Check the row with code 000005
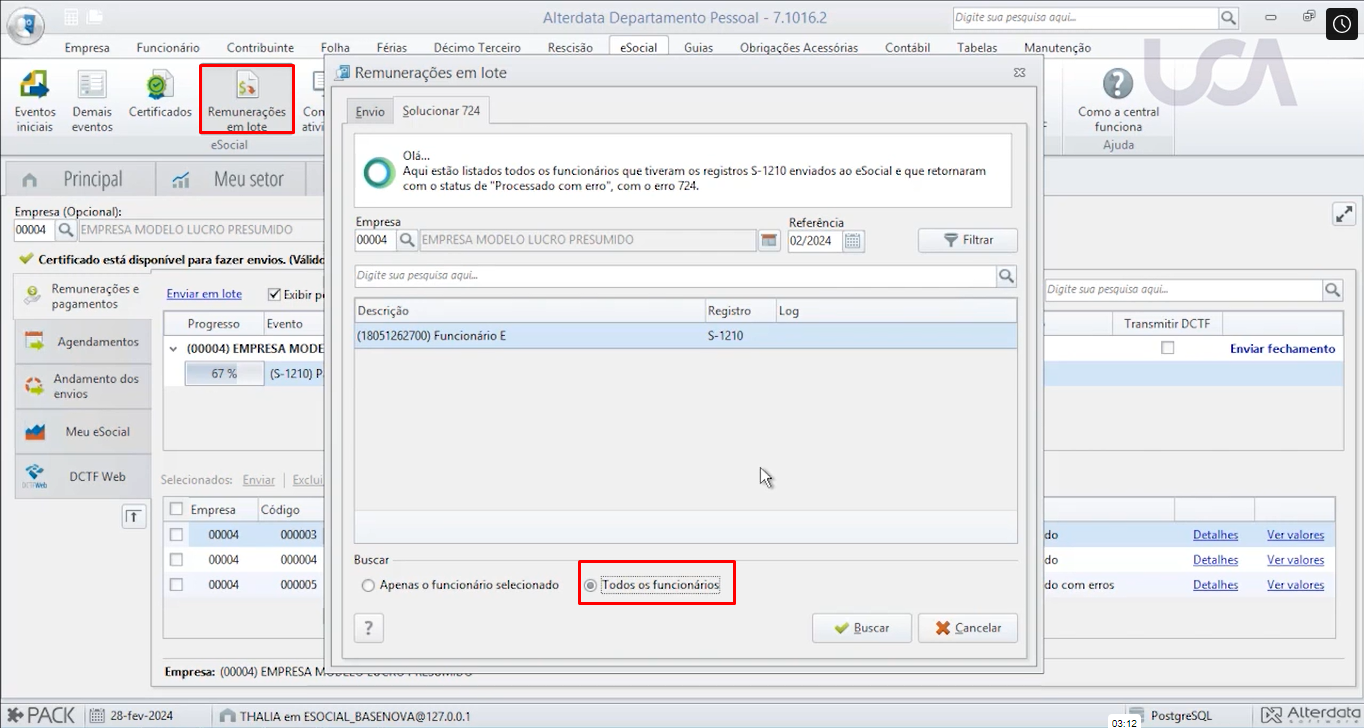The width and height of the screenshot is (1364, 728). (176, 585)
